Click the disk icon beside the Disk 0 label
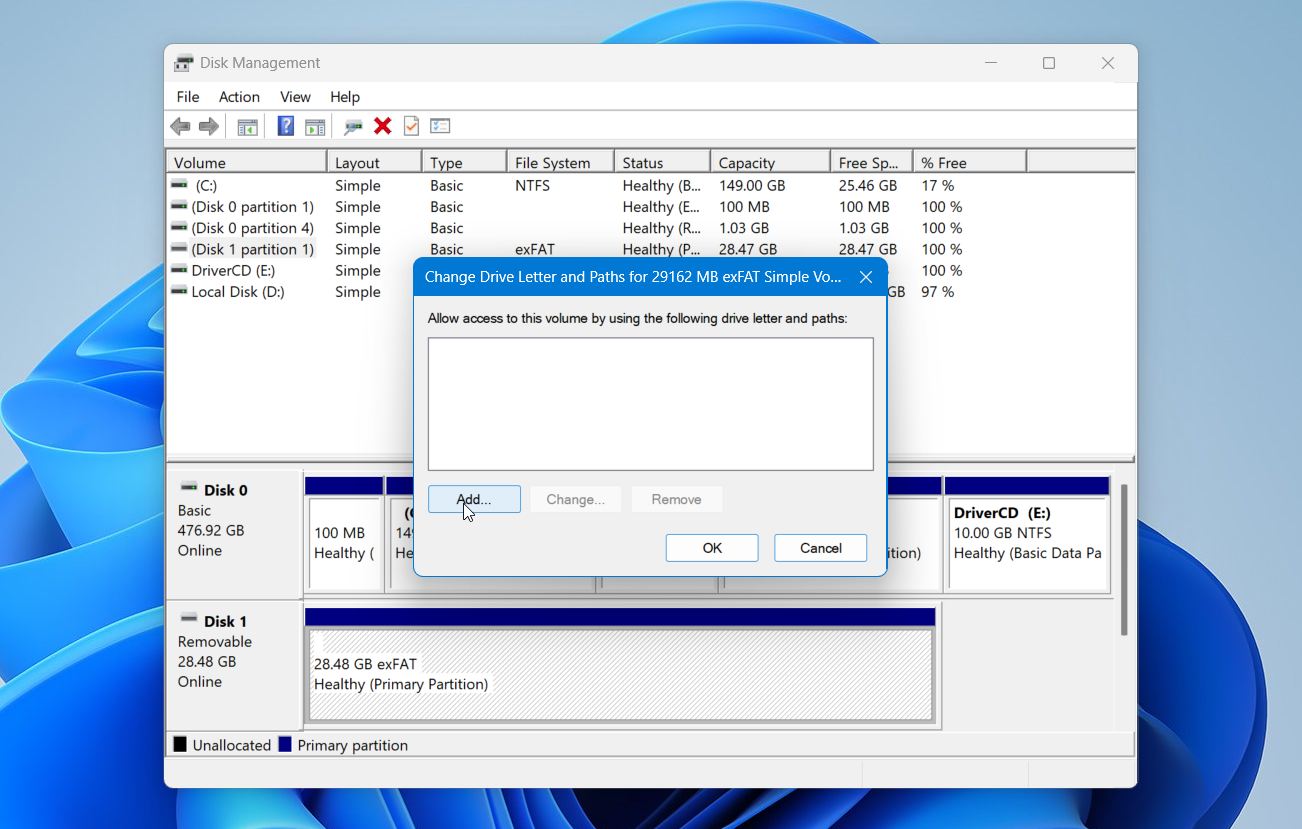This screenshot has height=829, width=1302. [x=188, y=487]
